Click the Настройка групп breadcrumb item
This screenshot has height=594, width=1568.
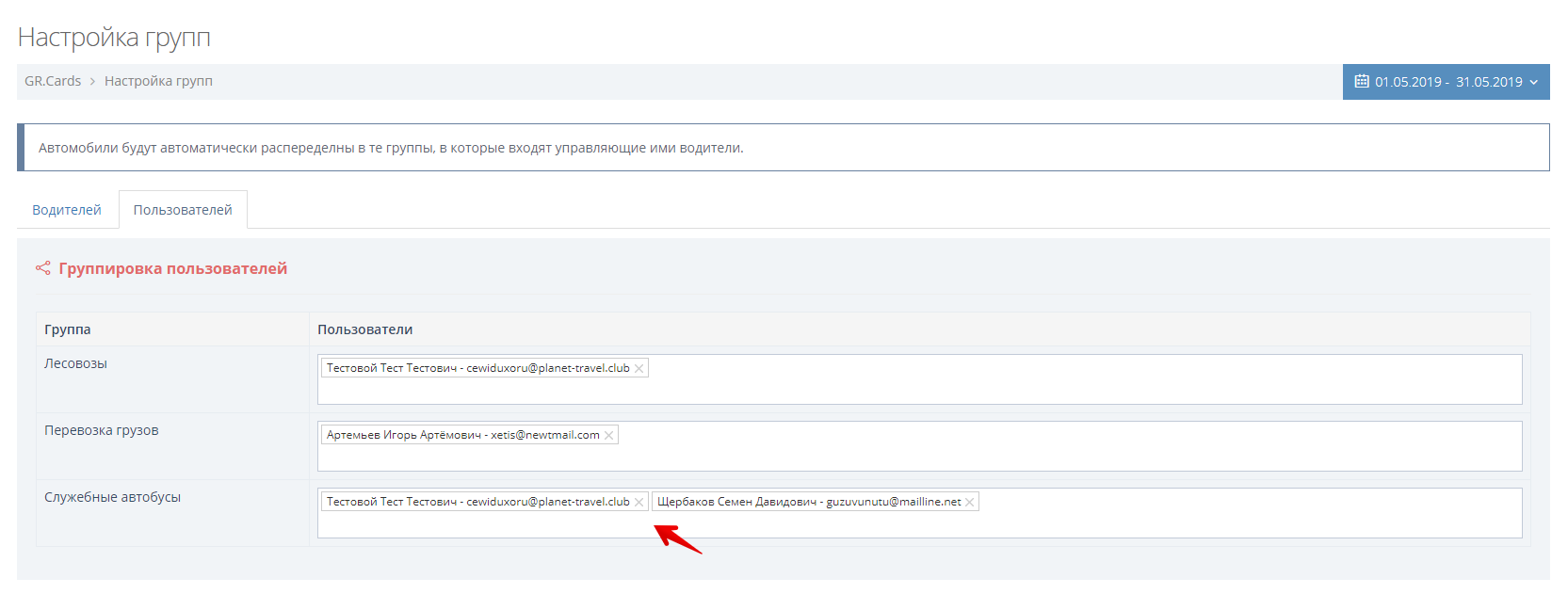pos(158,81)
